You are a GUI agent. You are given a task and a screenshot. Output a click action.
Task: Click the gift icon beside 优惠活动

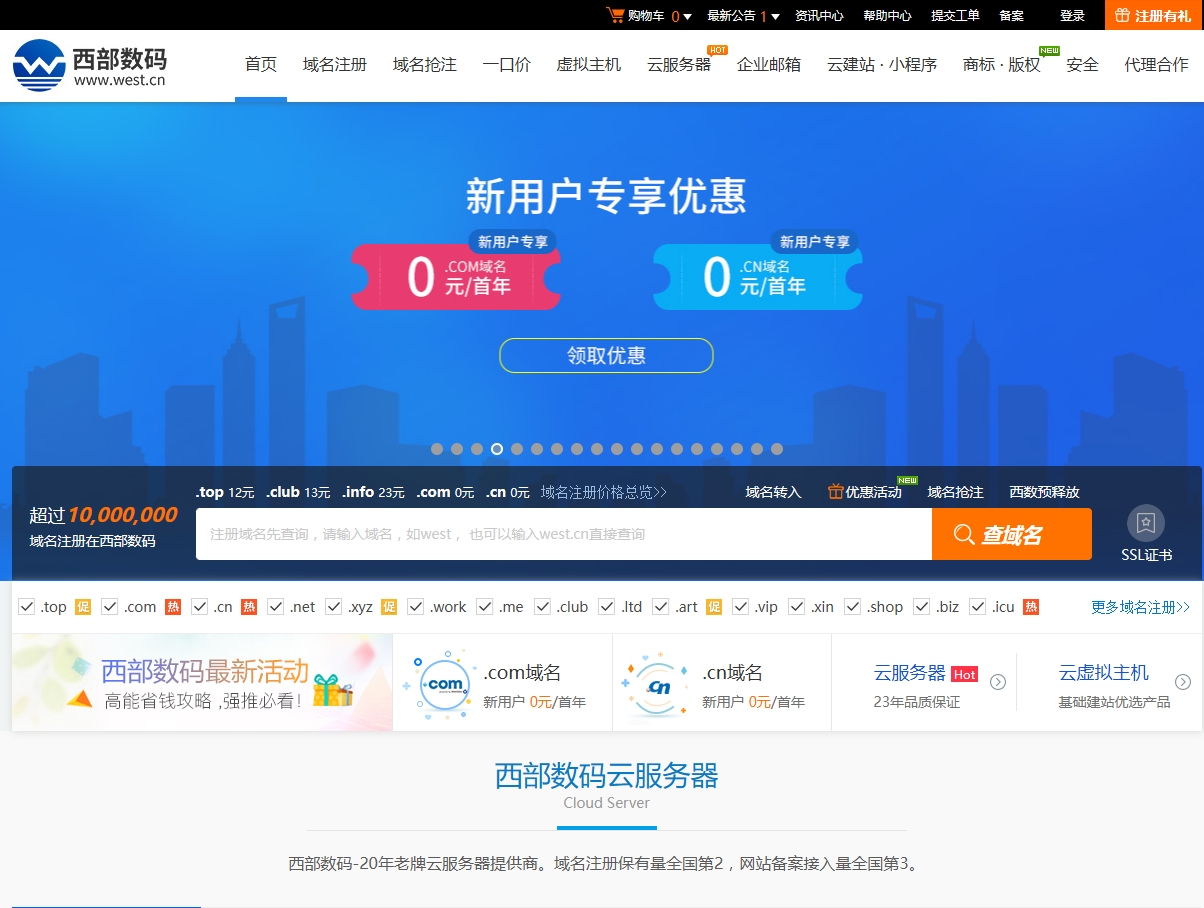click(x=836, y=492)
